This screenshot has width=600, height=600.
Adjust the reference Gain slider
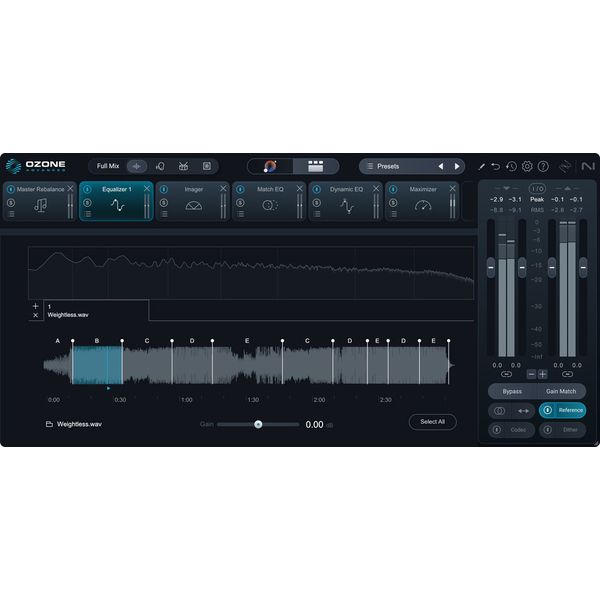258,424
